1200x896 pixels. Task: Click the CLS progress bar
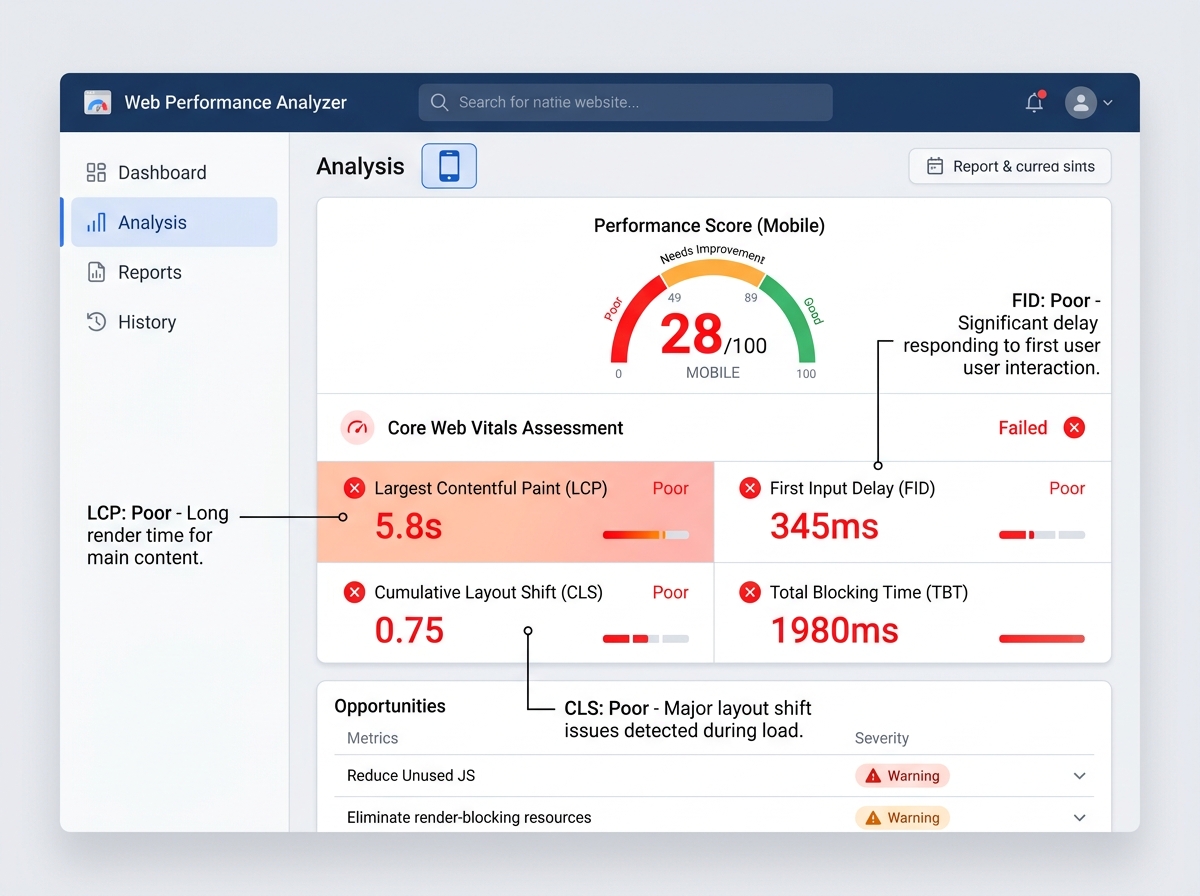646,638
